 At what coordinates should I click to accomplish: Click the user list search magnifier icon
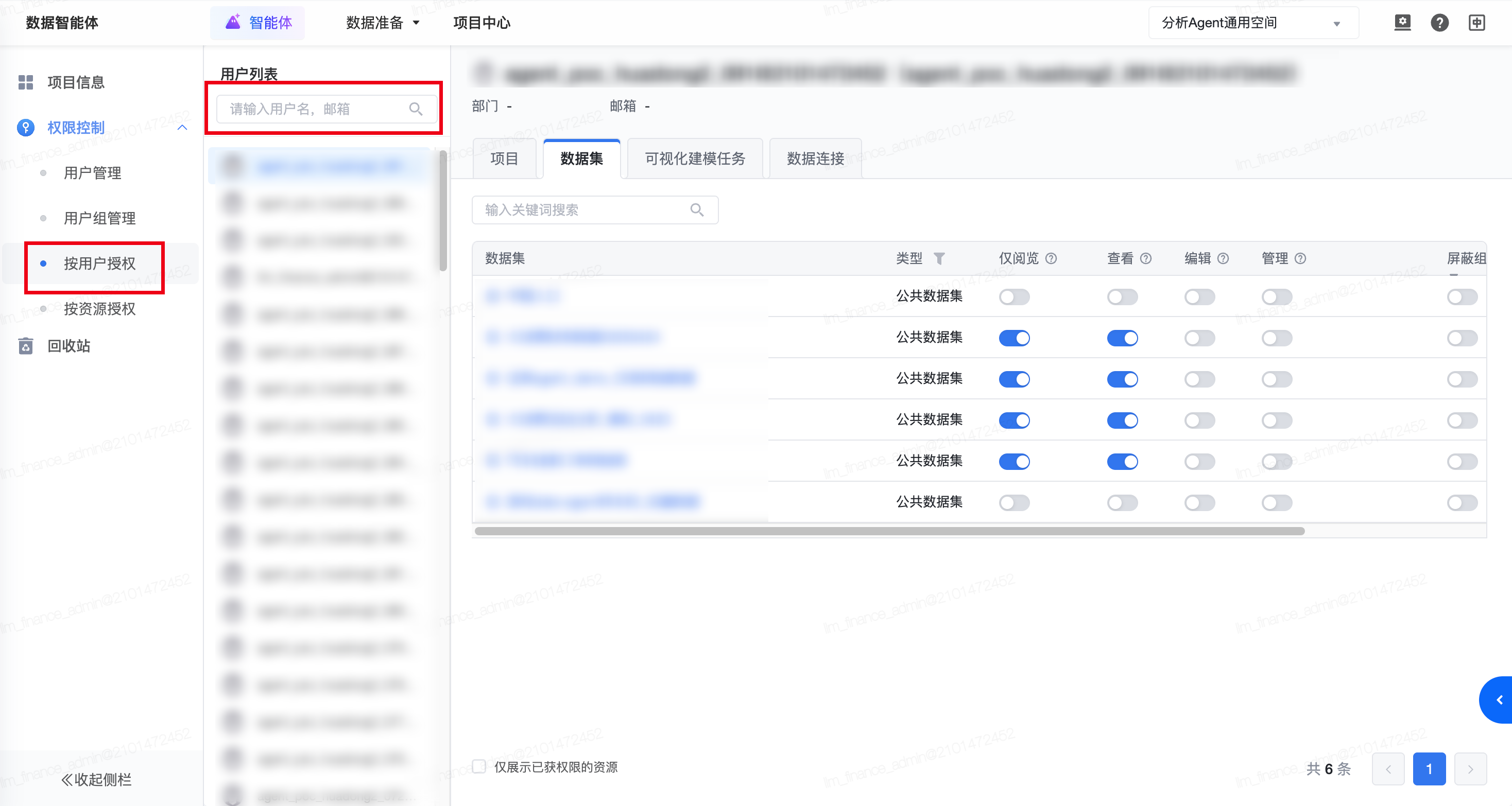click(416, 109)
